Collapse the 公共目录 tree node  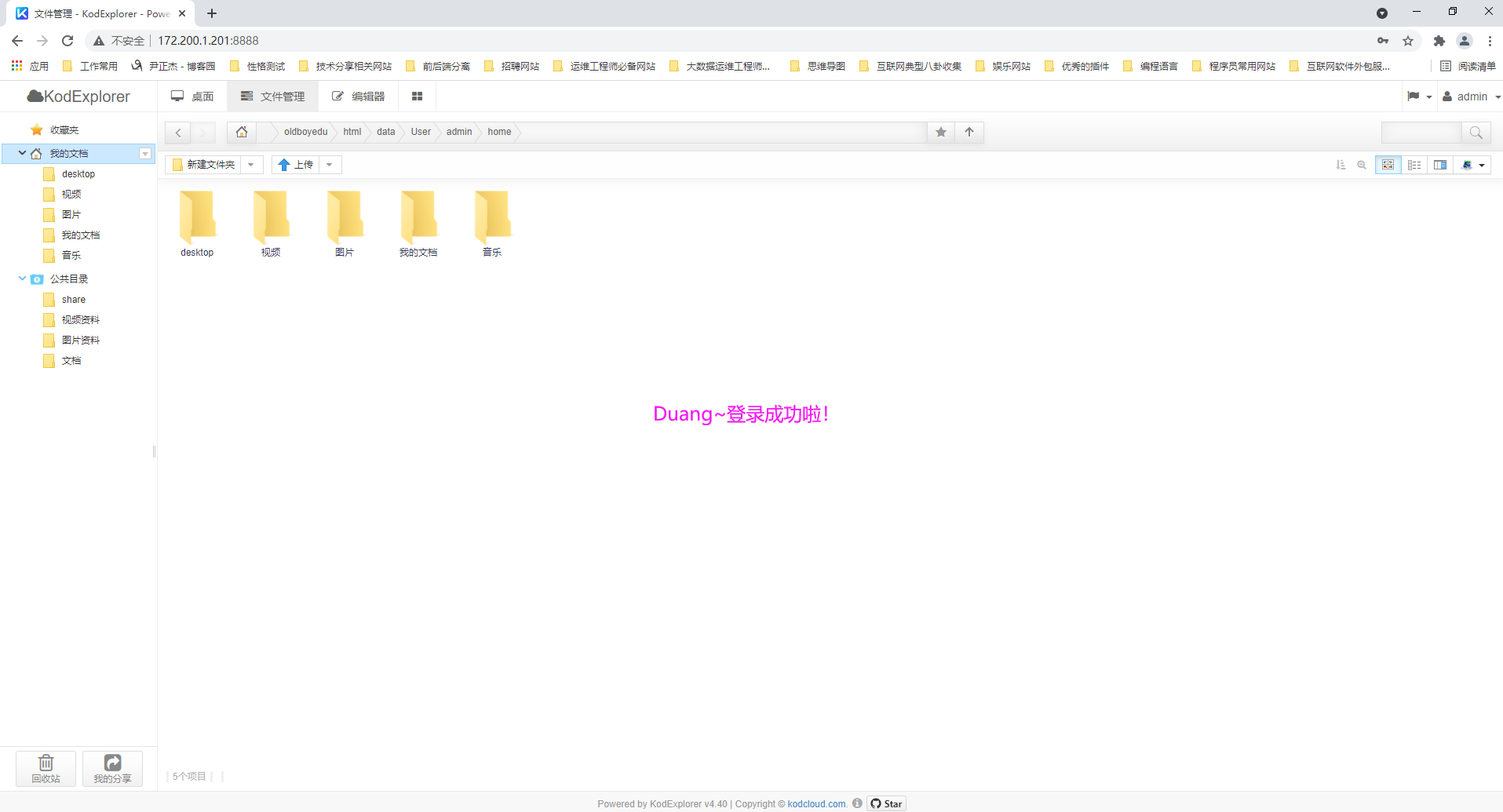[x=22, y=279]
